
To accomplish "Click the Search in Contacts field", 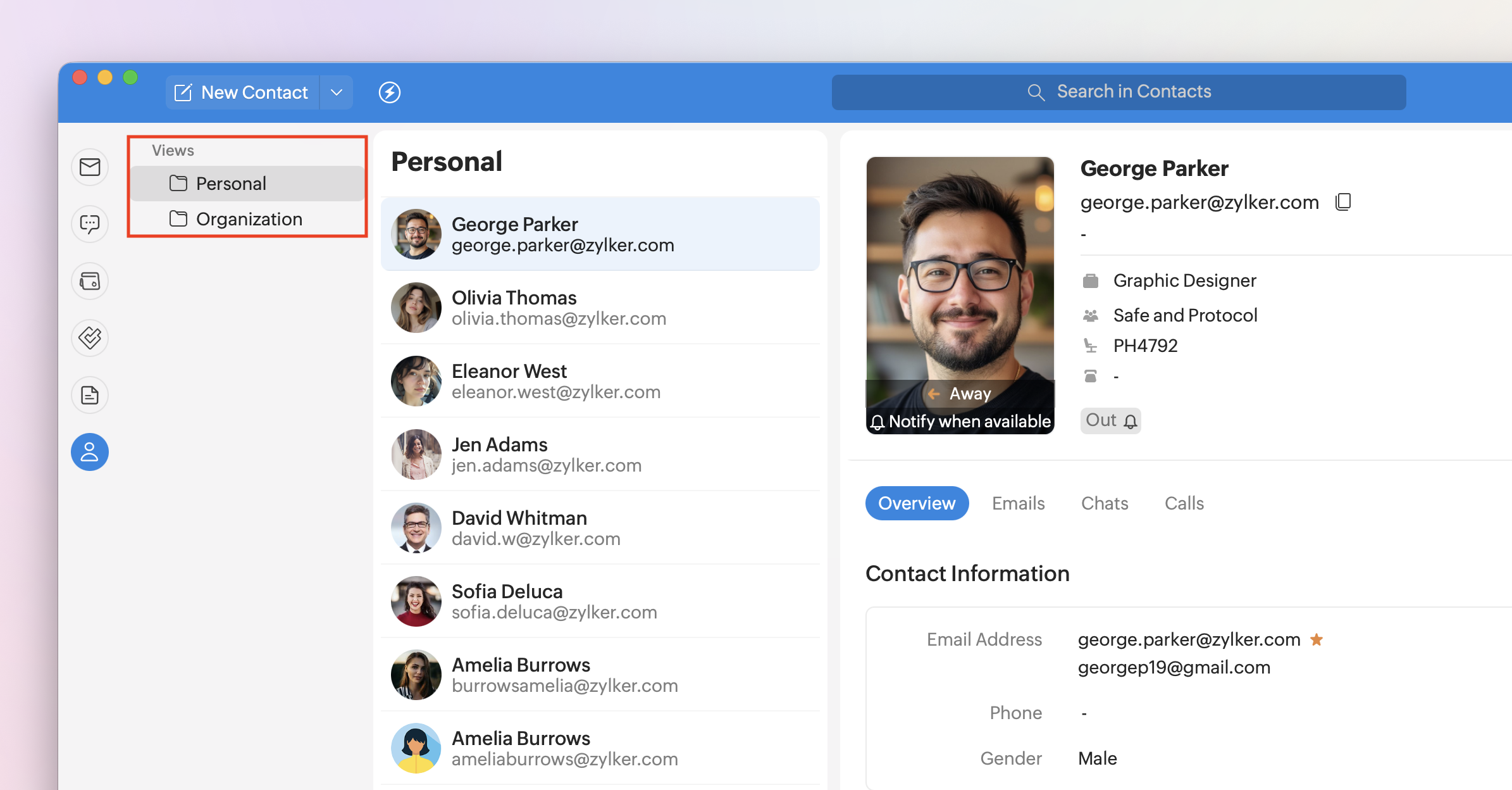I will coord(1119,92).
